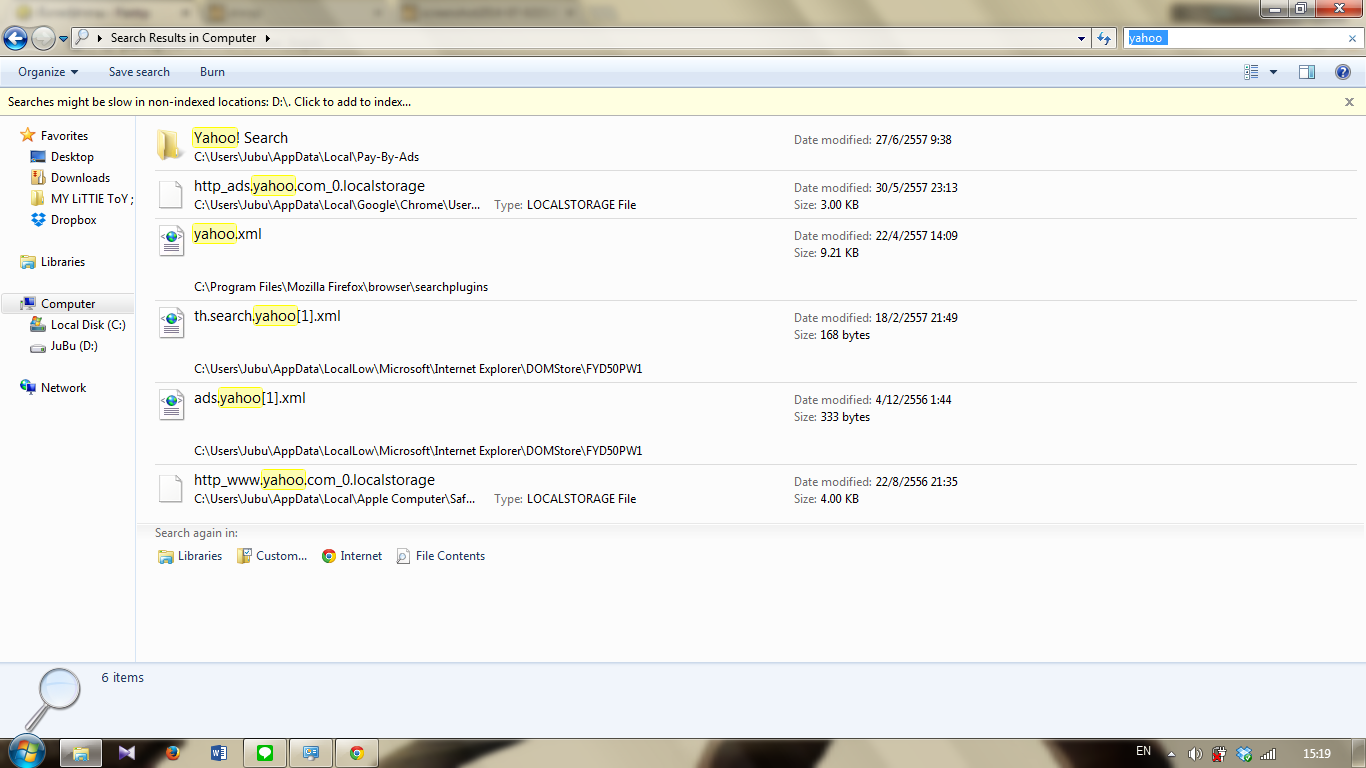
Task: Click the search magnifier icon in details pane
Action: pos(52,700)
